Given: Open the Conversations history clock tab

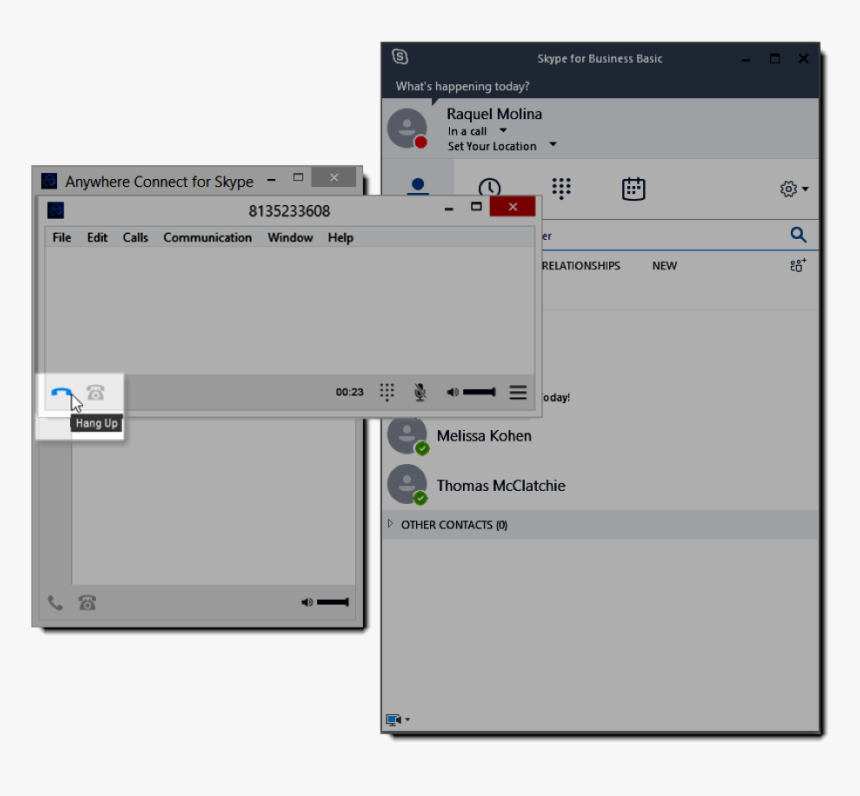Looking at the screenshot, I should pyautogui.click(x=489, y=187).
